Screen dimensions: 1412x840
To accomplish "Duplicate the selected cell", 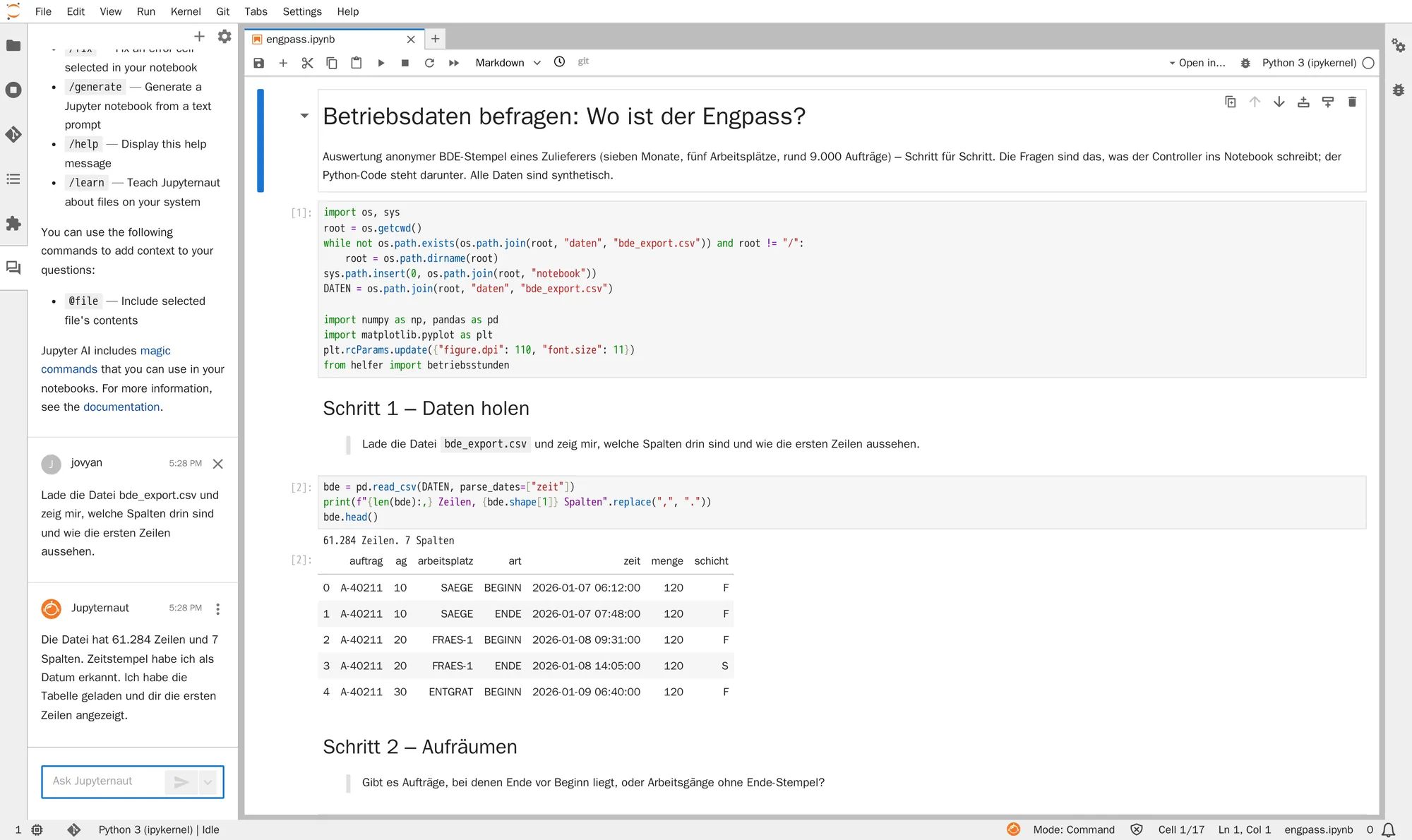I will [1231, 102].
